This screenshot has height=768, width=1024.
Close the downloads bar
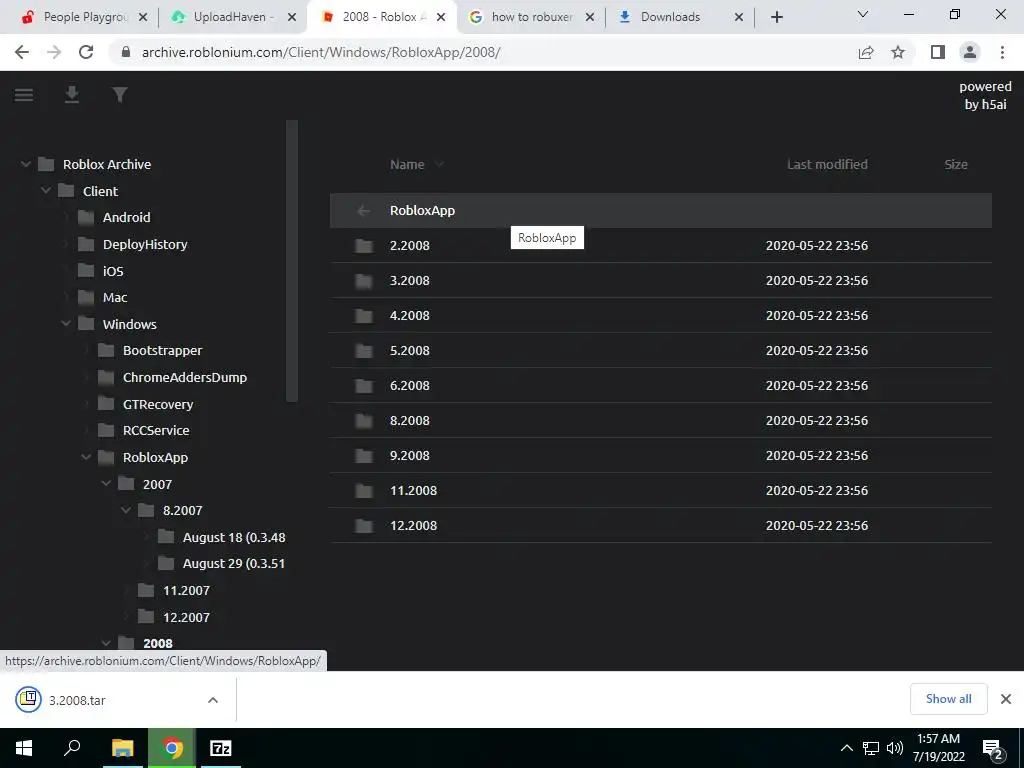point(1006,699)
